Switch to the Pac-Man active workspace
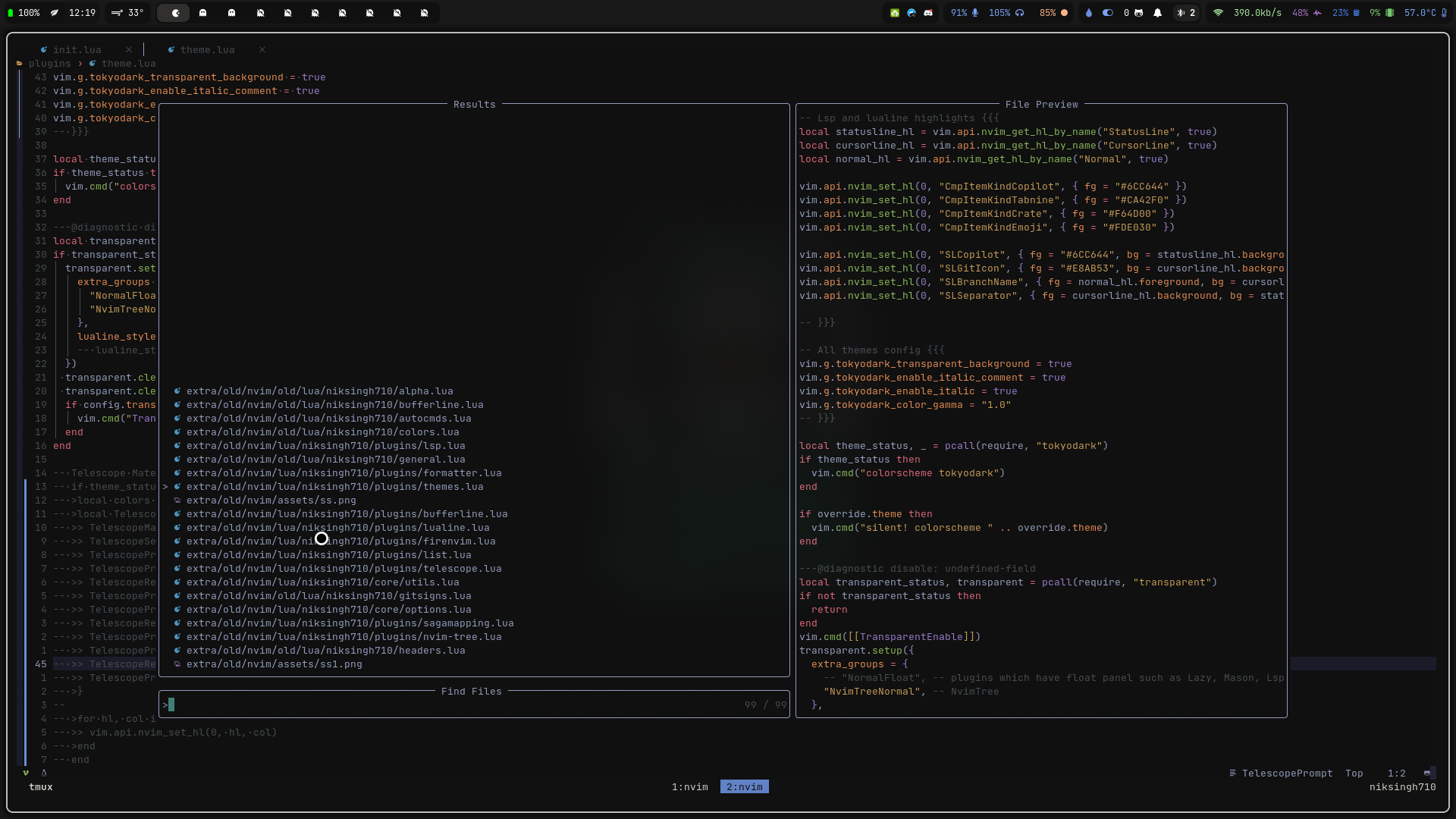 [x=175, y=13]
